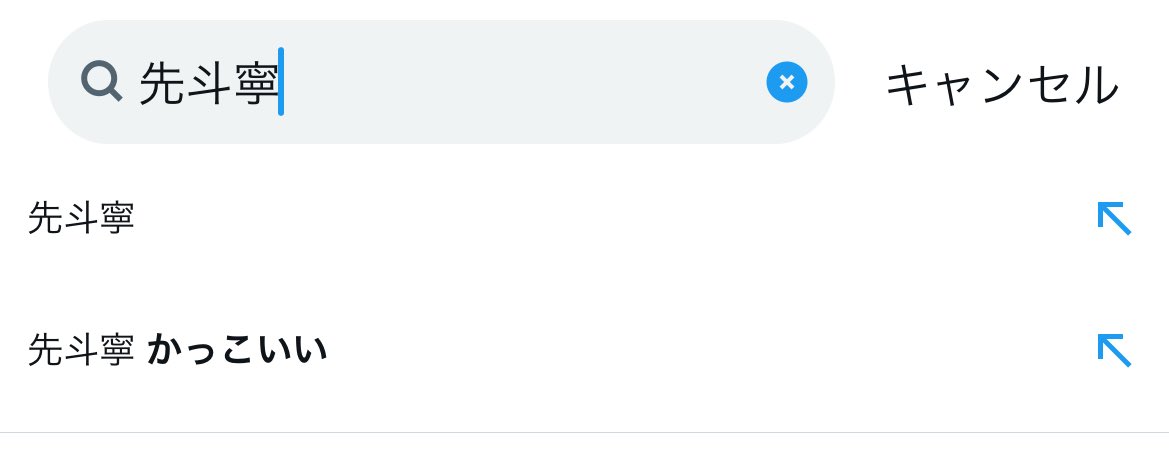
Task: Place the cursor after 寧 in the search box
Action: pos(281,82)
